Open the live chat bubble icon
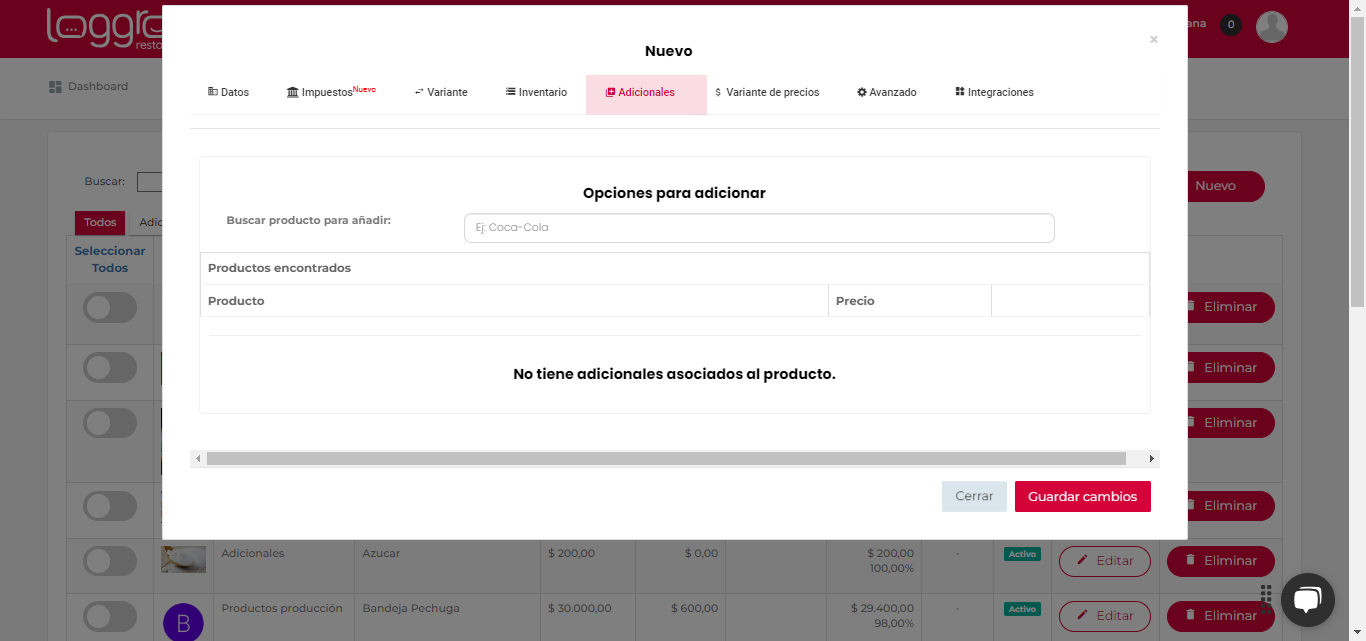The width and height of the screenshot is (1366, 641). (1307, 599)
